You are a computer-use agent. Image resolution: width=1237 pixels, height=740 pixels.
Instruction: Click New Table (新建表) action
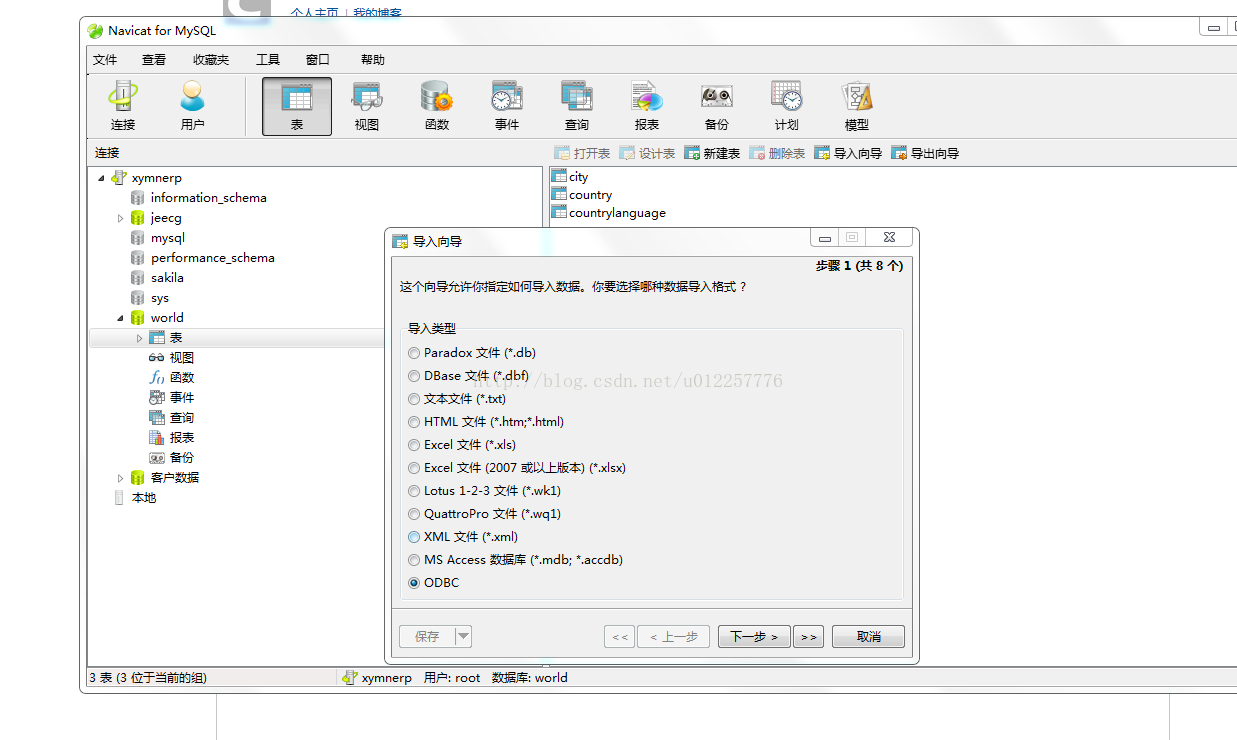click(712, 153)
